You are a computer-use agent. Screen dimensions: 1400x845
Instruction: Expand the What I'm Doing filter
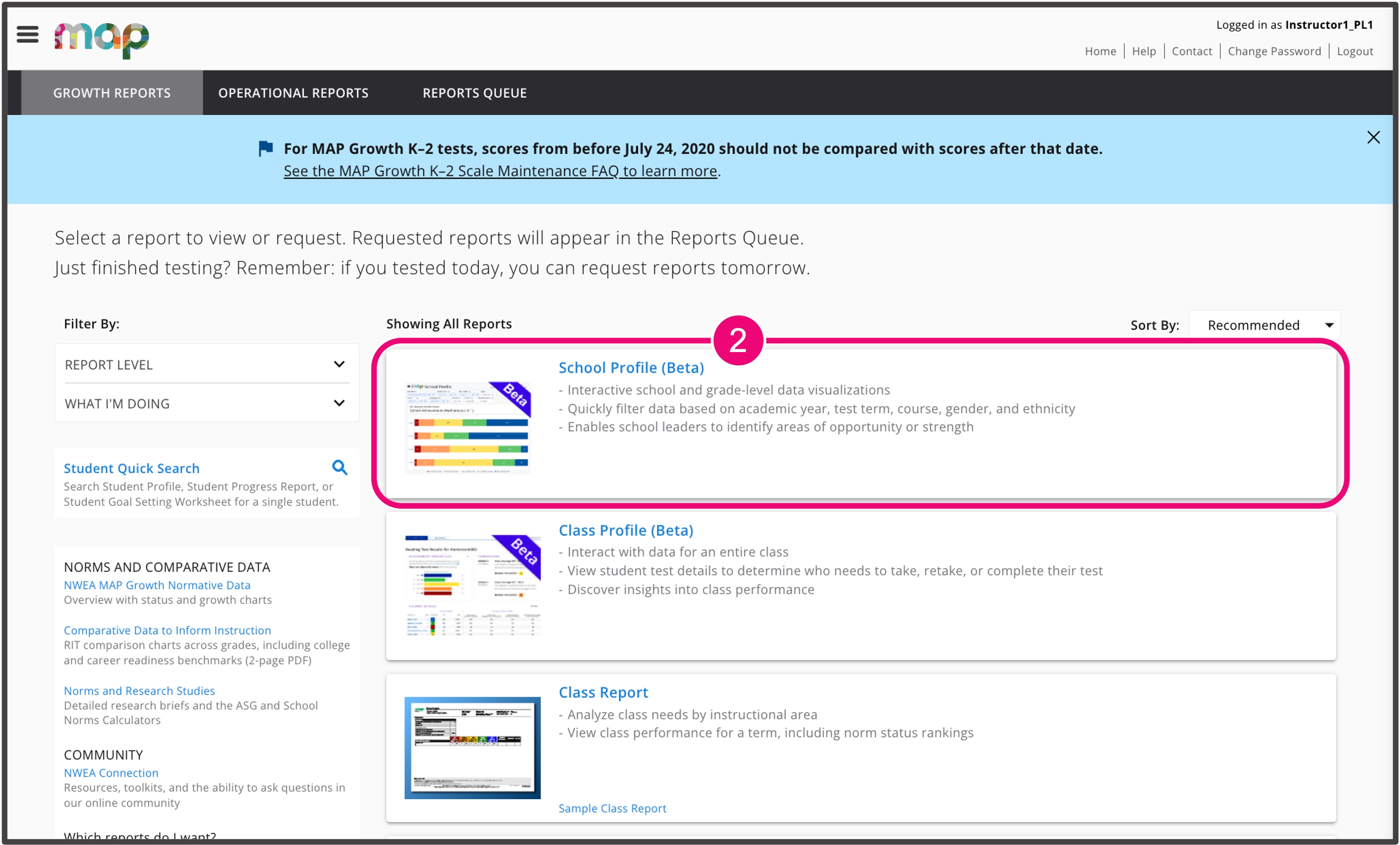point(207,403)
